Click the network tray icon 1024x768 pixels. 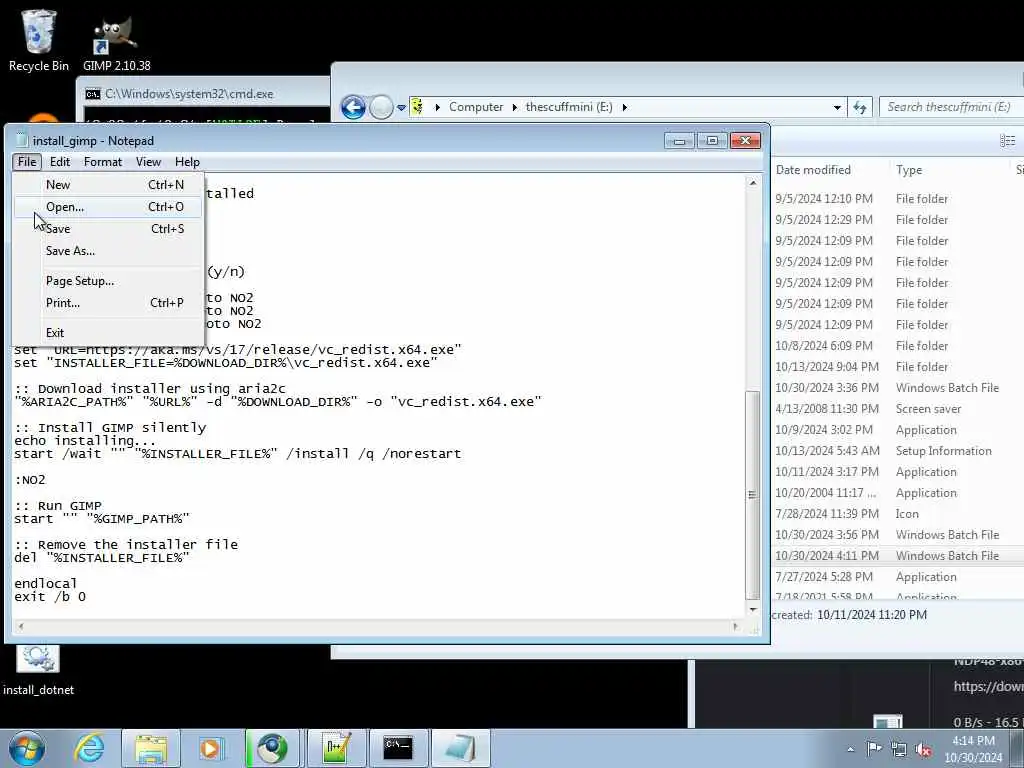pos(899,749)
